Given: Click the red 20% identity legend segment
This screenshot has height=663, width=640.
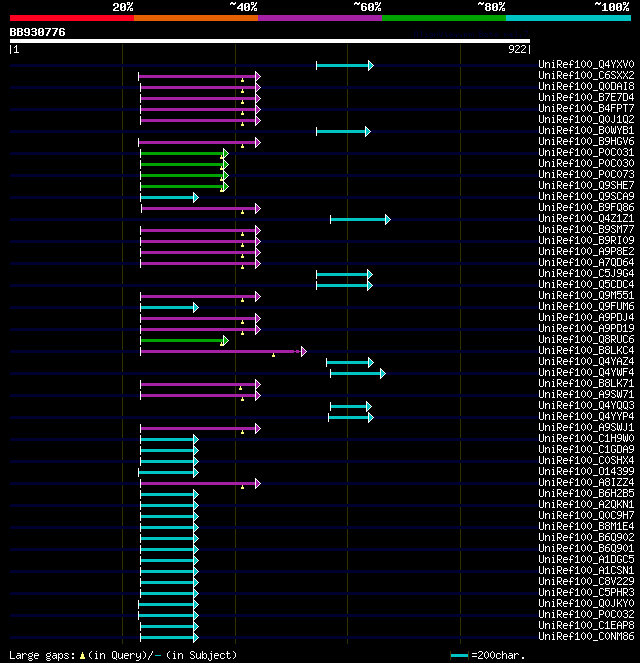Looking at the screenshot, I should pos(72,18).
